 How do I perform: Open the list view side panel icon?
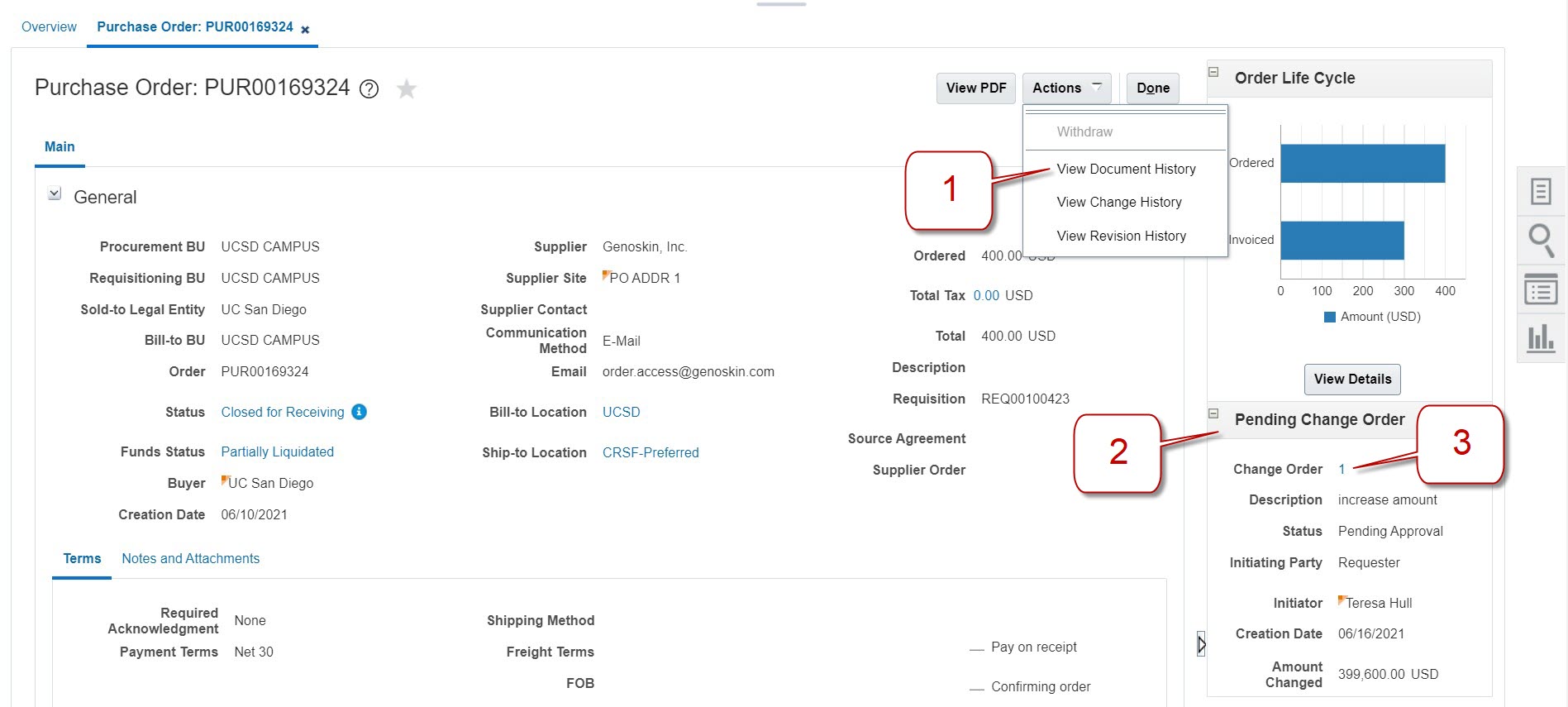(1541, 290)
